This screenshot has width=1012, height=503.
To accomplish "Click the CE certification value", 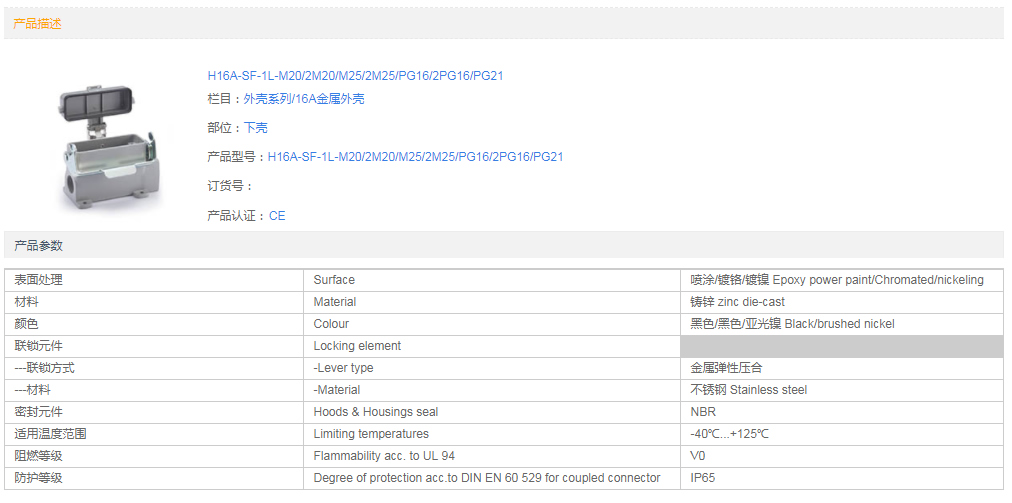I will tap(277, 216).
